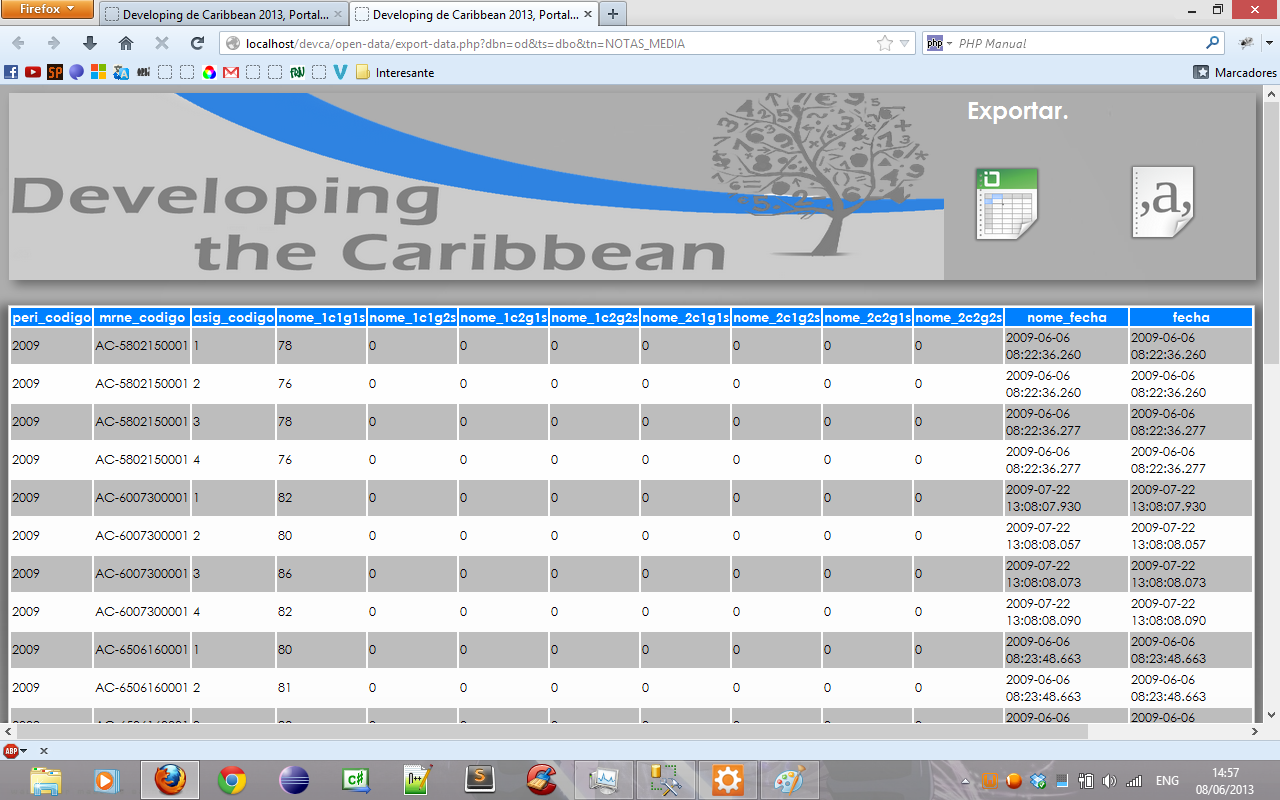Open the orange gear taskbar app
This screenshot has width=1280, height=800.
pos(728,779)
